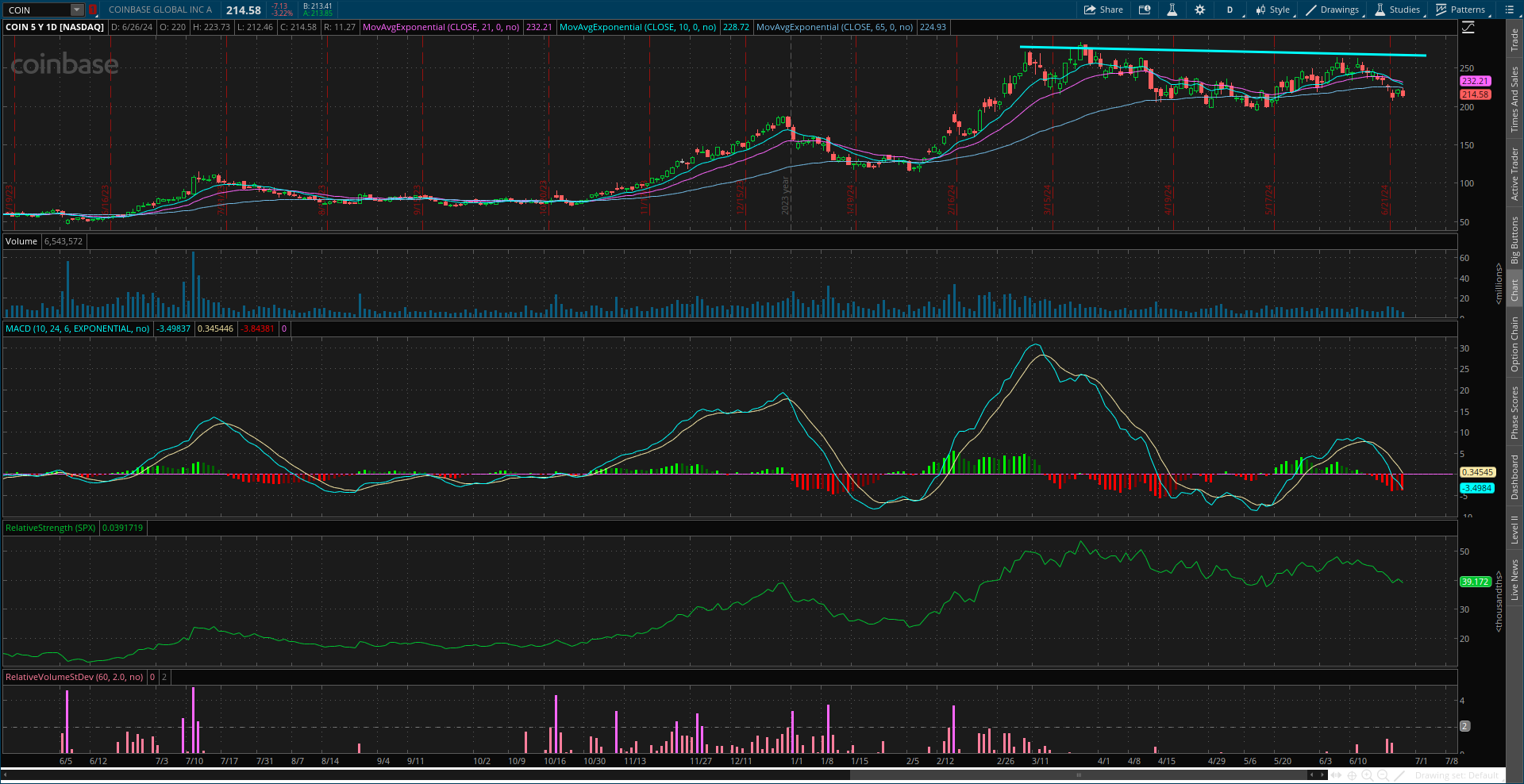Screen dimensions: 1524x784
Task: Click the COIN symbol input field
Action: coord(37,10)
